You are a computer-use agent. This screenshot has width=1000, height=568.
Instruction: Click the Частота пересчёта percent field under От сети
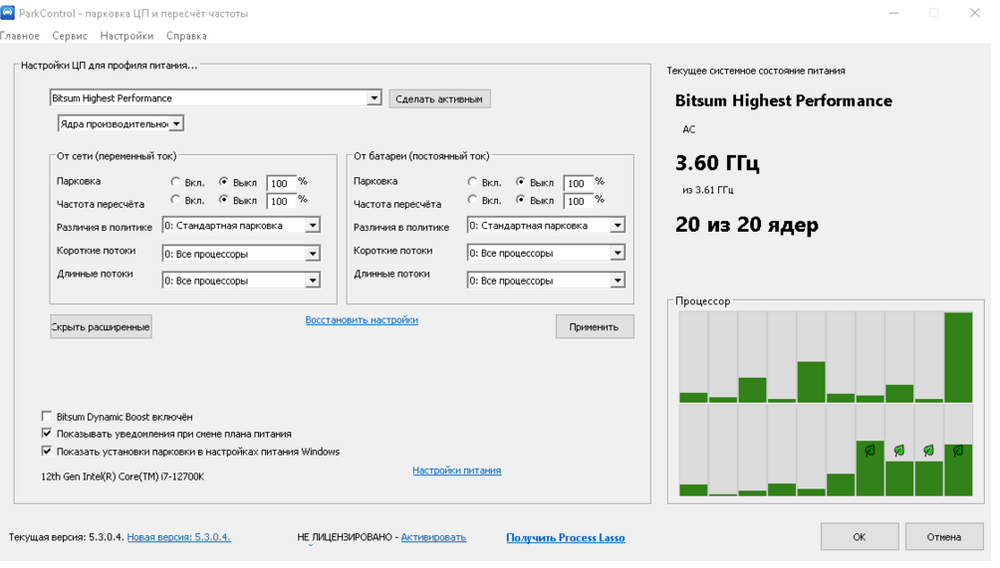pos(281,201)
